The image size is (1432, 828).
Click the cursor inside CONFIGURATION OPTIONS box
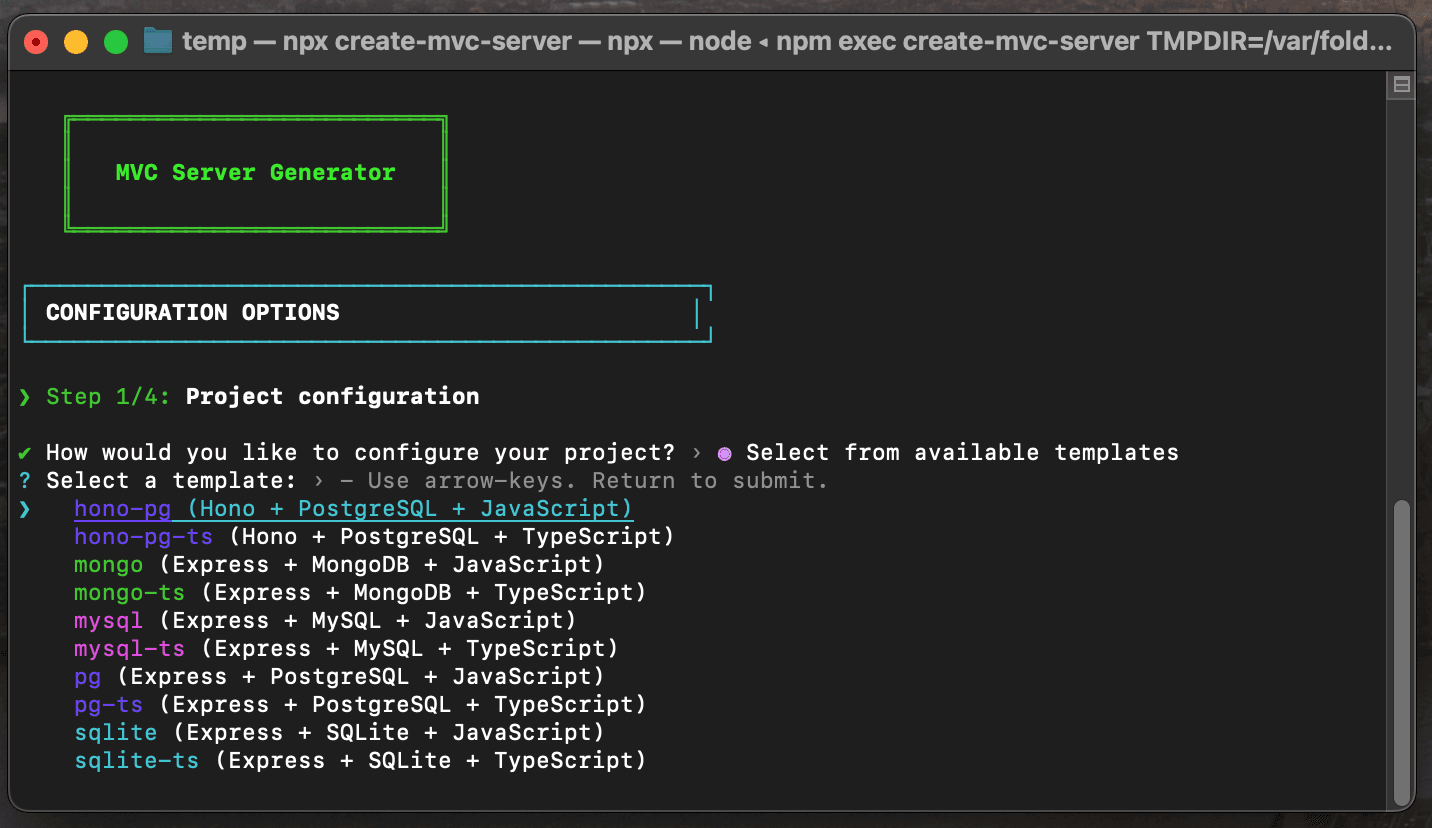point(697,313)
